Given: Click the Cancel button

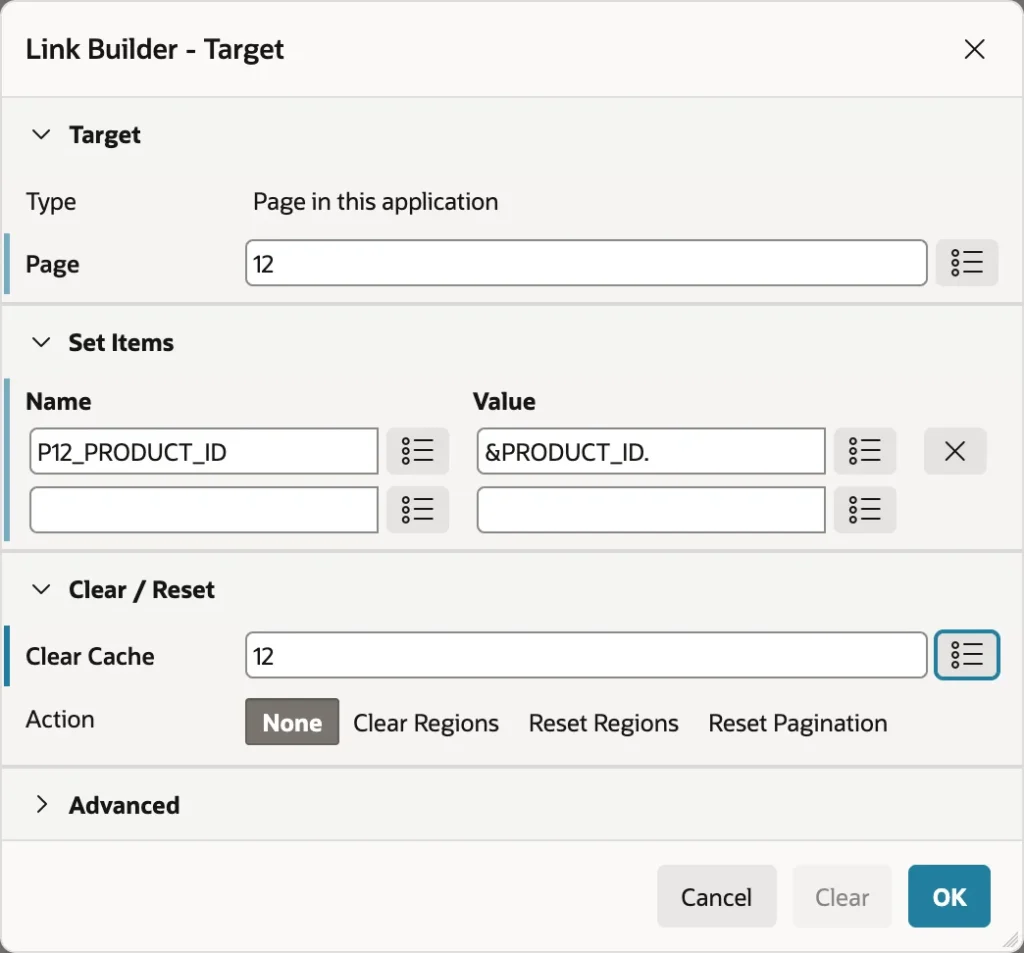Looking at the screenshot, I should tap(716, 896).
